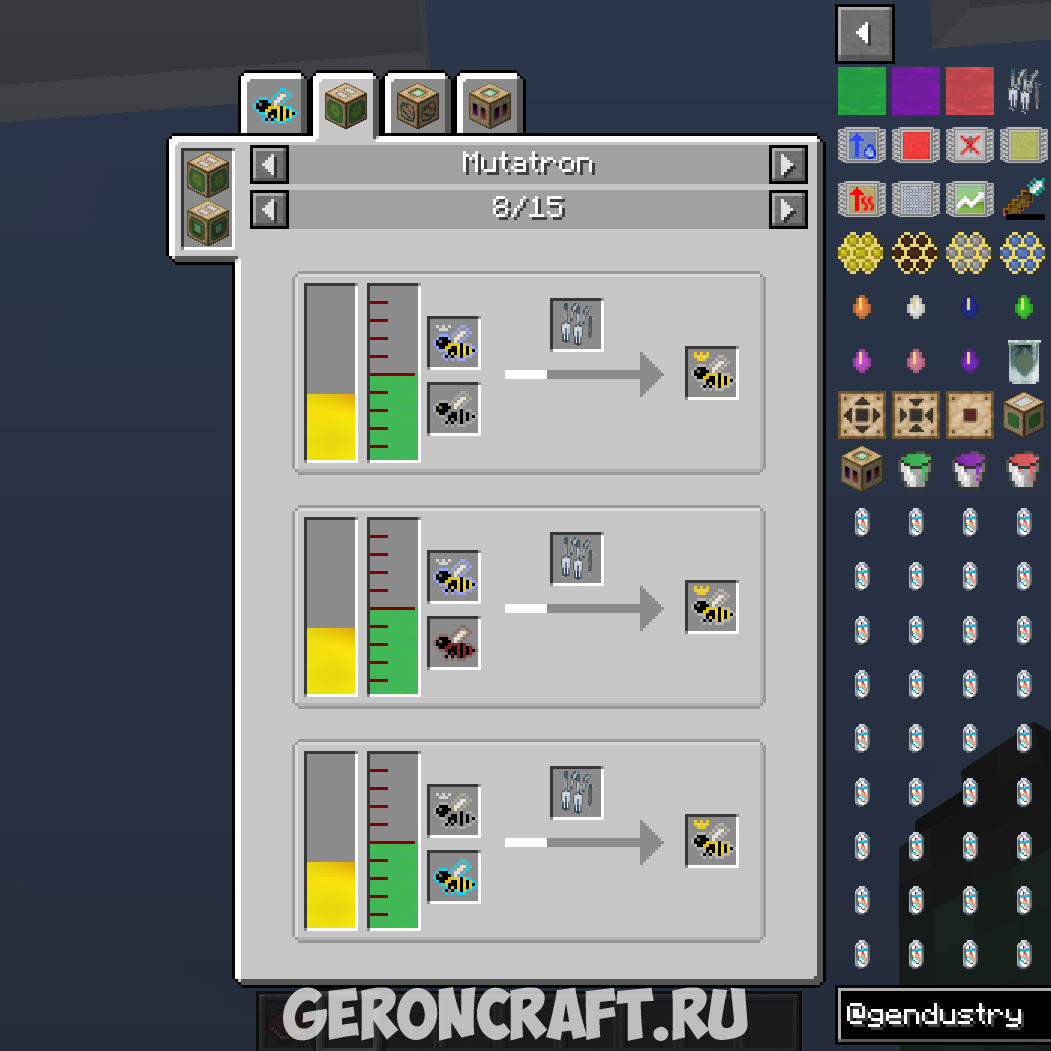Select the sieve upgrade with the mesh pattern
The height and width of the screenshot is (1051, 1051).
[x=916, y=199]
